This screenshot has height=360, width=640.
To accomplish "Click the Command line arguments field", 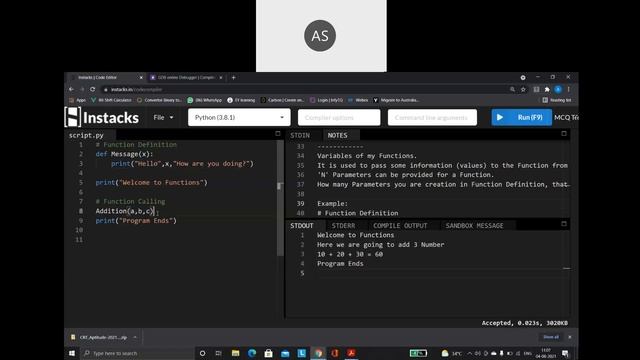I will 432,118.
